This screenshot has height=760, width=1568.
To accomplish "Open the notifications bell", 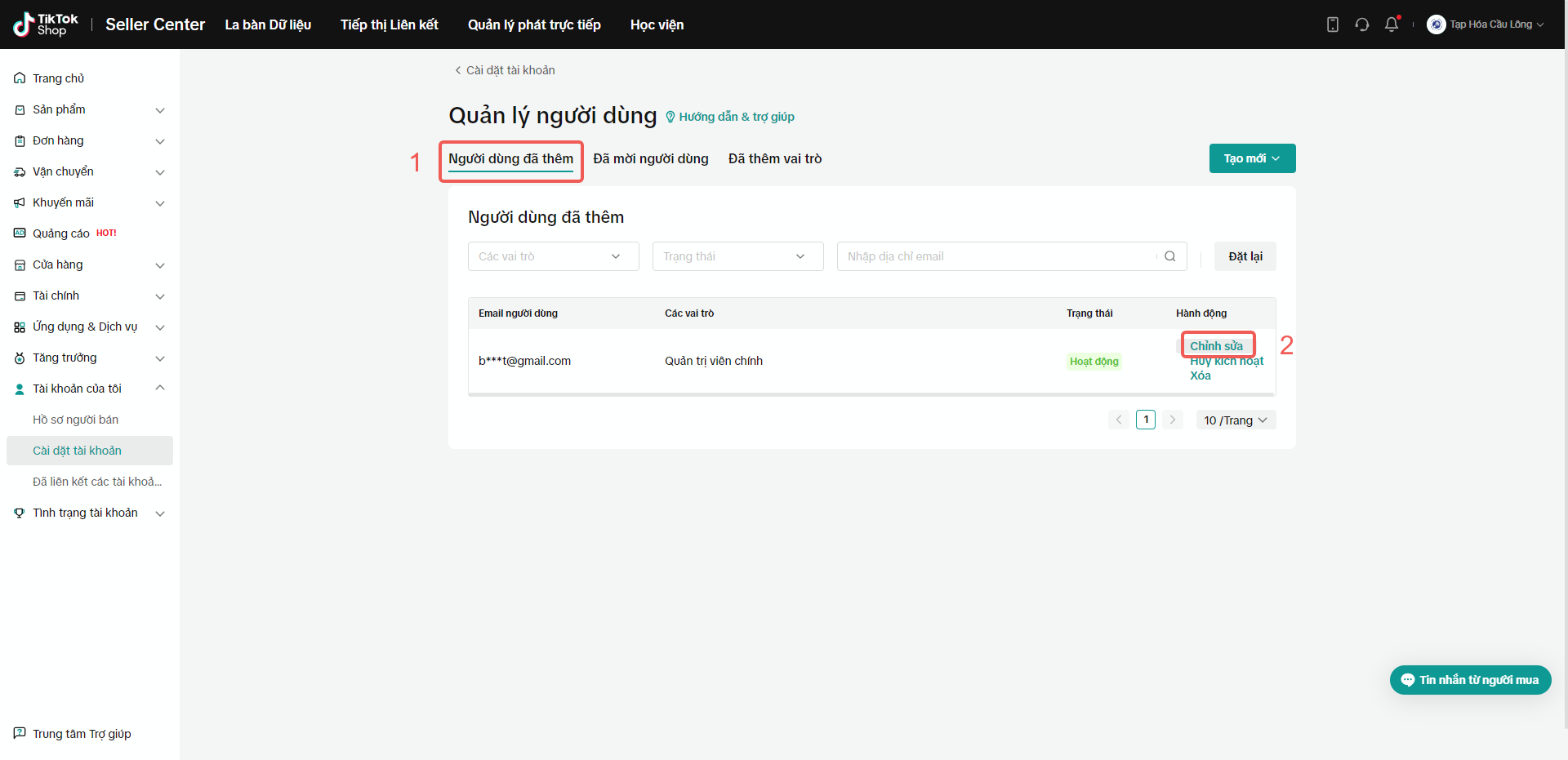I will (1392, 24).
